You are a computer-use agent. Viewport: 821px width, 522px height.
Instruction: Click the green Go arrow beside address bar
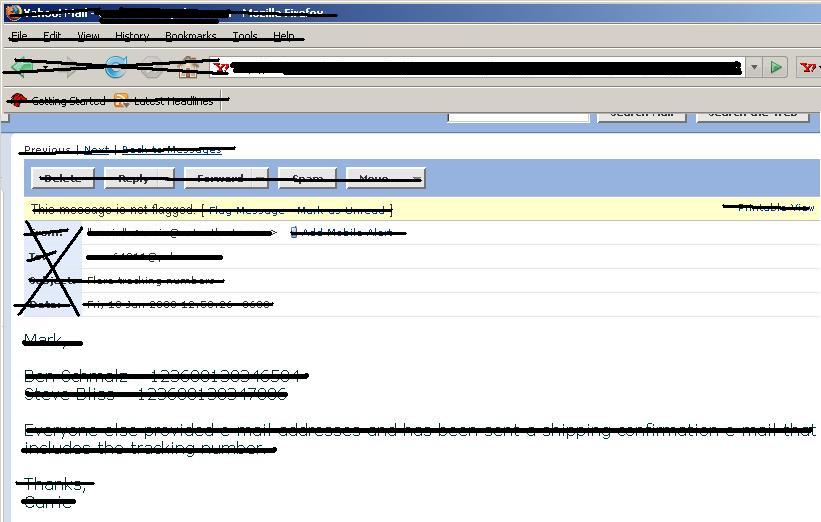click(x=776, y=67)
